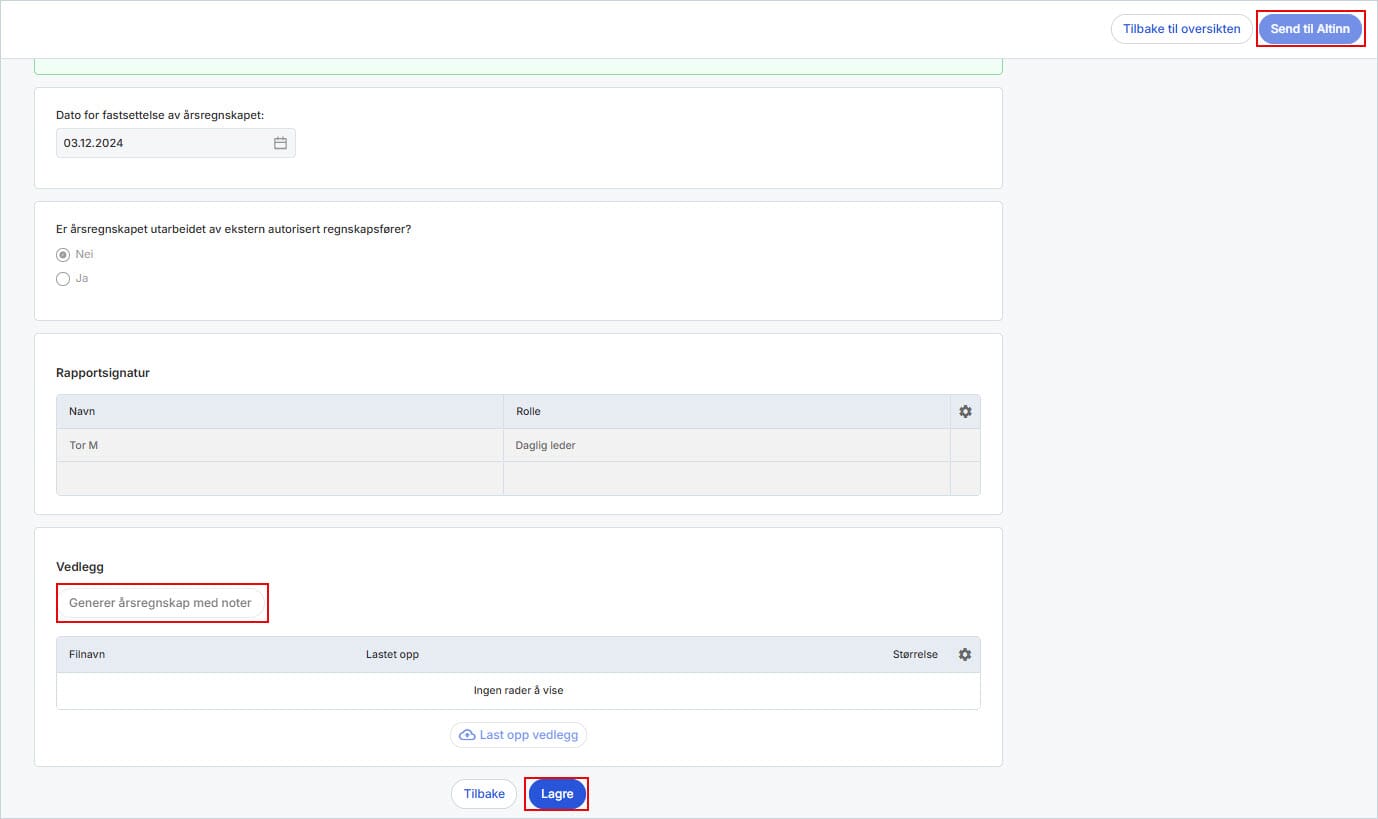Click the Vedlegg heading
The height and width of the screenshot is (819, 1378).
[x=80, y=567]
